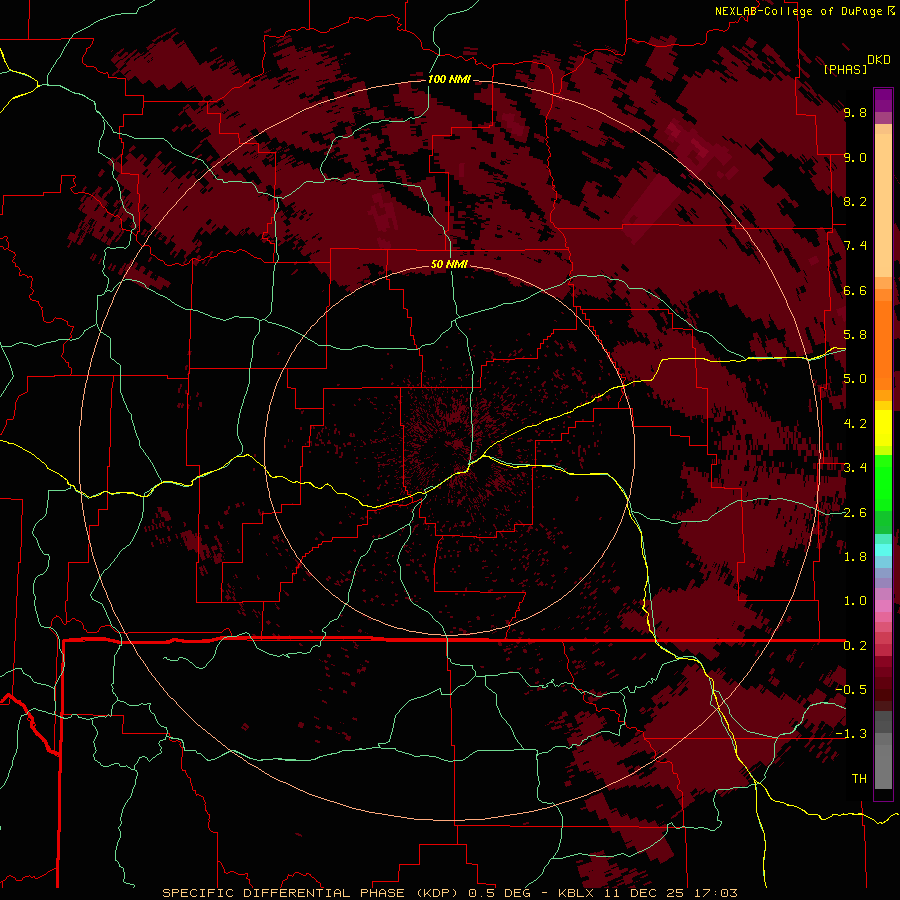The width and height of the screenshot is (900, 900).
Task: Click the 0.2 value on color scale
Action: pyautogui.click(x=855, y=646)
